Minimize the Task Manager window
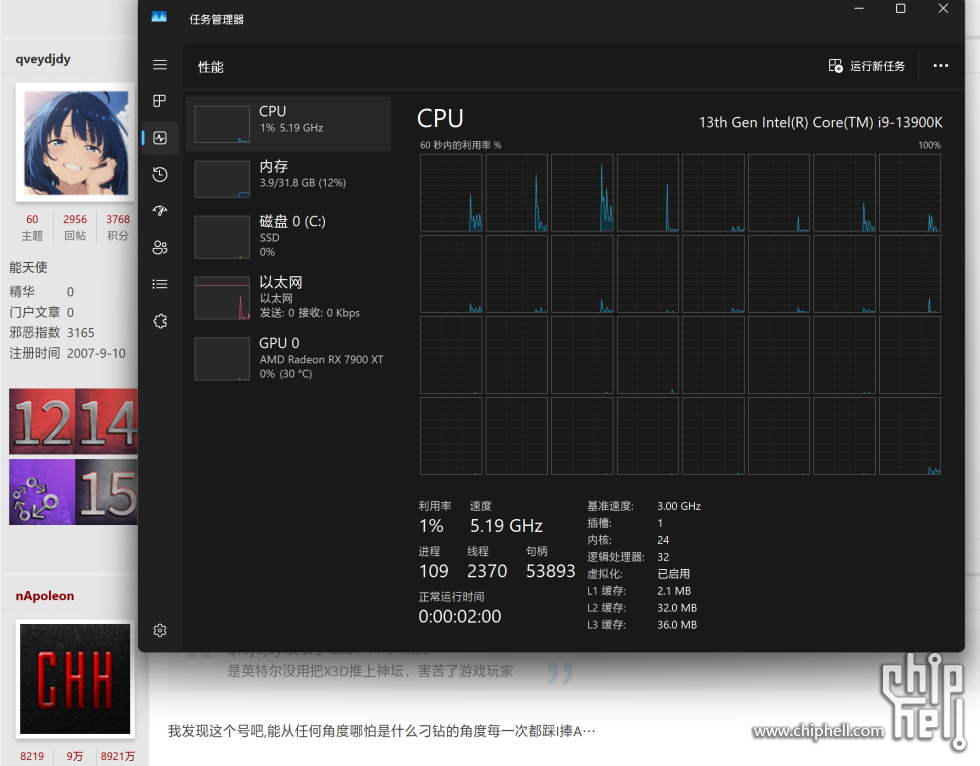The image size is (980, 766). pos(859,9)
